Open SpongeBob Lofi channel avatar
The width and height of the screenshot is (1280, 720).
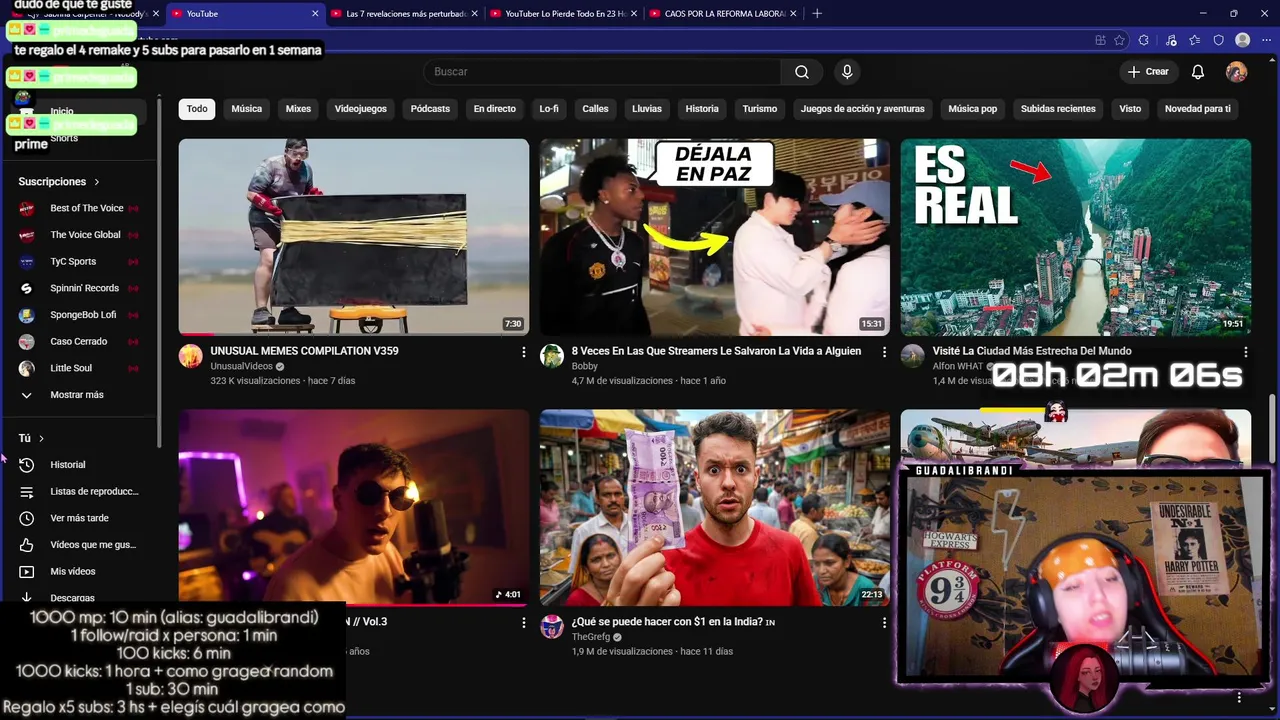[x=27, y=315]
